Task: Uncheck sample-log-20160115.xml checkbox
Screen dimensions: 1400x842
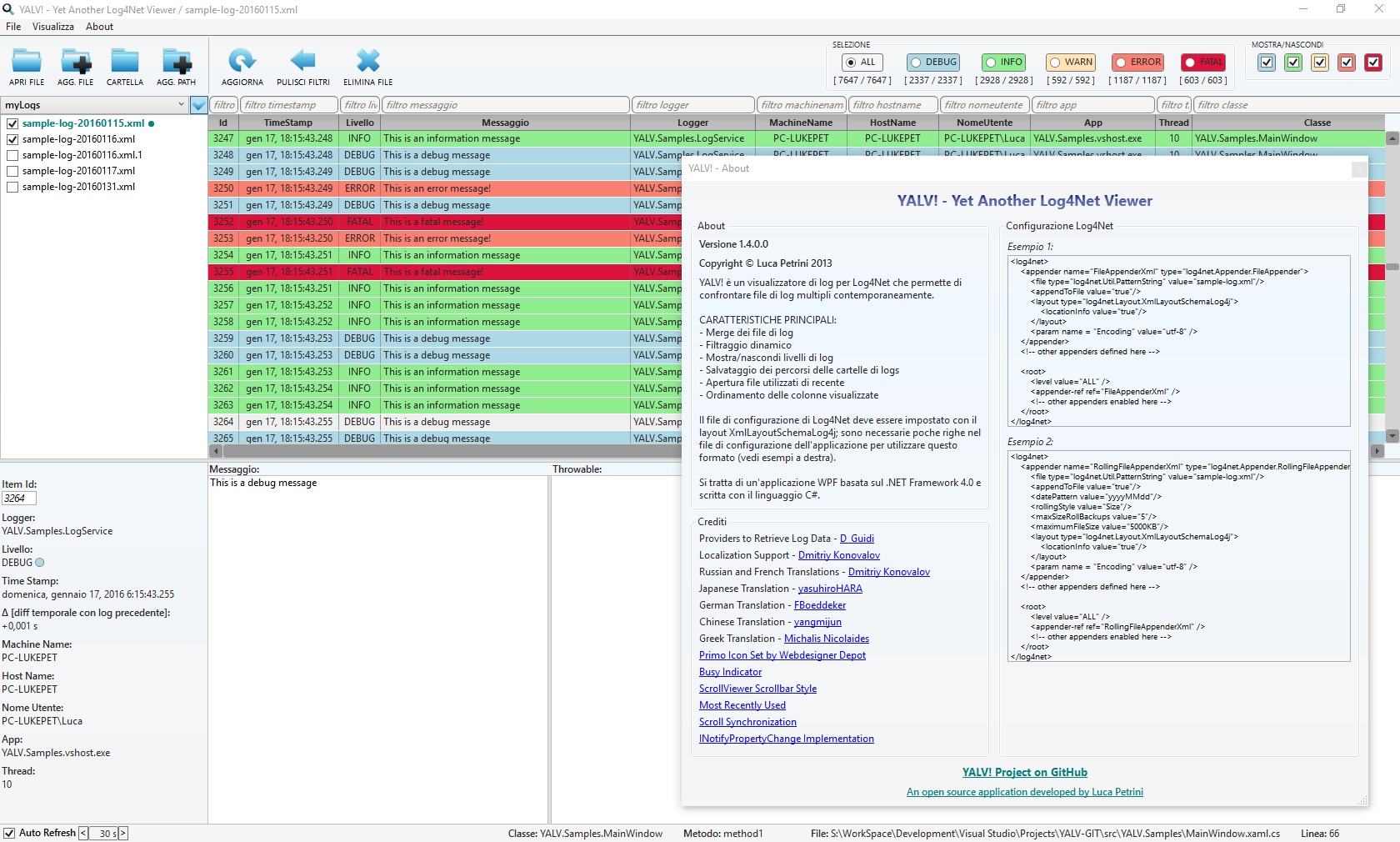Action: (x=12, y=123)
